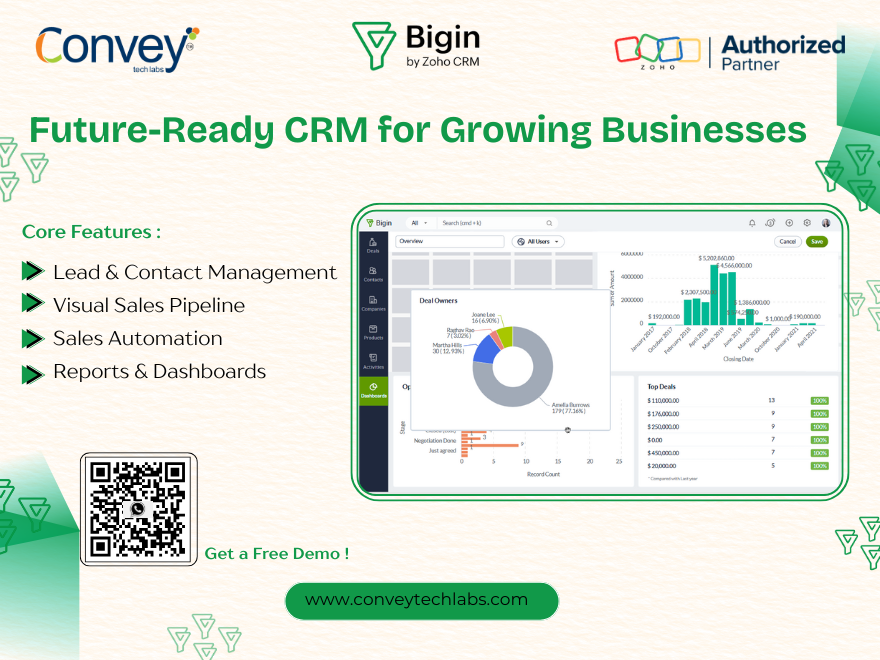
Task: Select the Deals icon in the sidebar
Action: pos(373,246)
